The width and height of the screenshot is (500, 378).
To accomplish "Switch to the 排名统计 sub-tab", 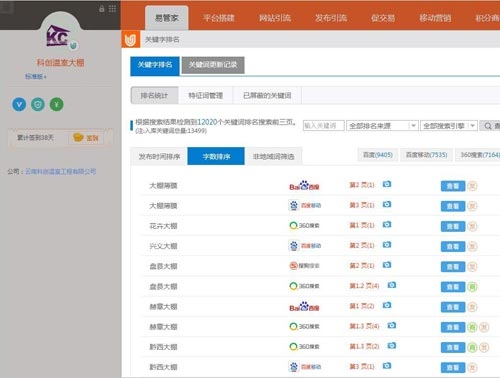I will click(x=154, y=96).
